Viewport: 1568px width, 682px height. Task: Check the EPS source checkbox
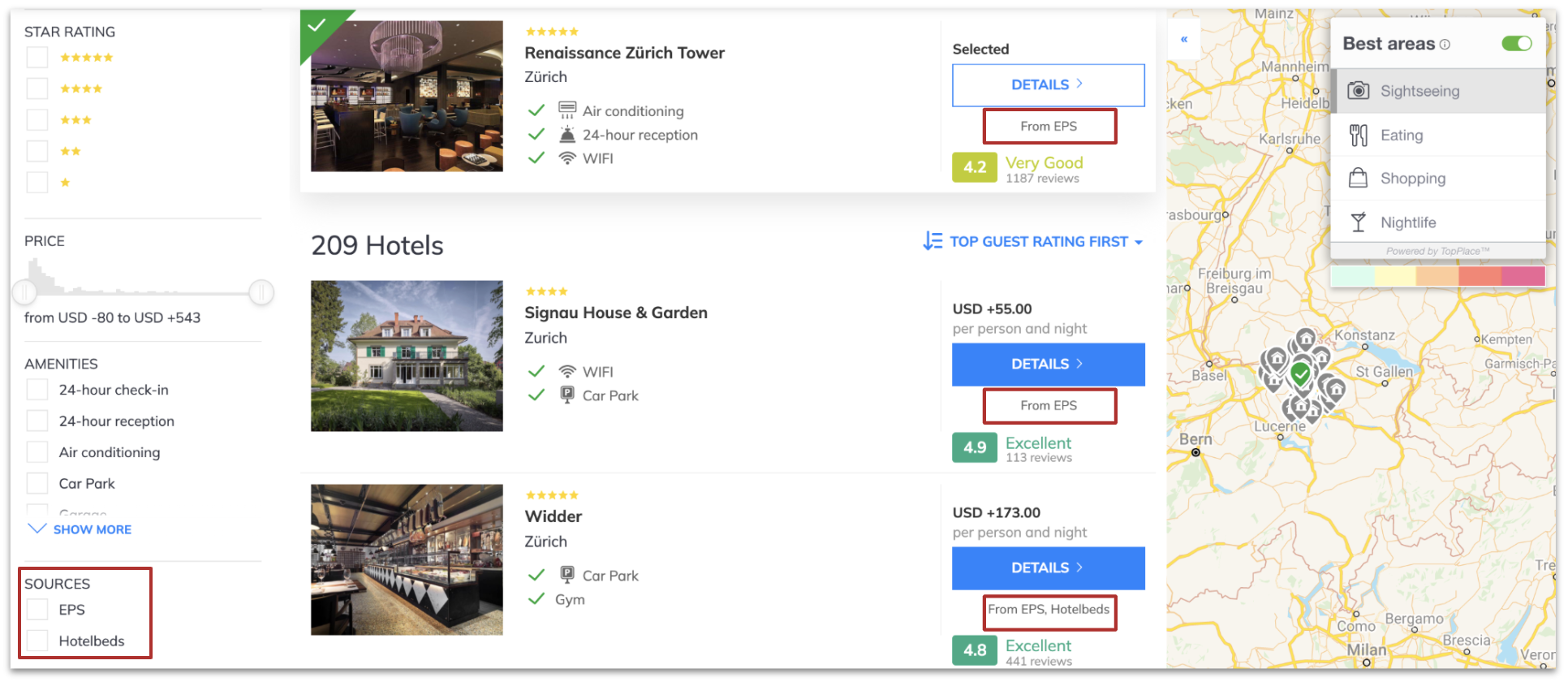pos(37,610)
